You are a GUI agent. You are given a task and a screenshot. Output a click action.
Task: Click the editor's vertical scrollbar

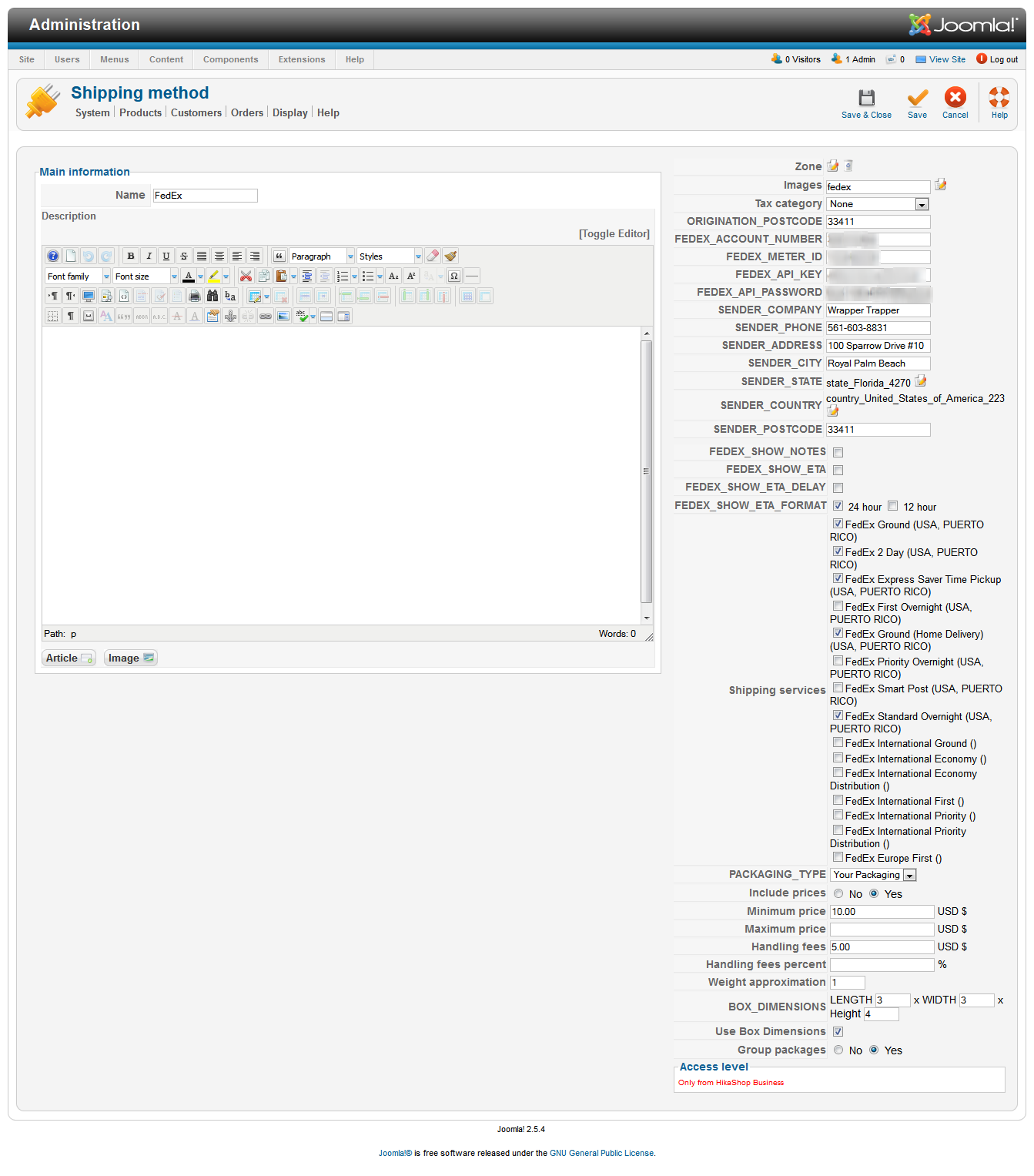click(x=647, y=471)
